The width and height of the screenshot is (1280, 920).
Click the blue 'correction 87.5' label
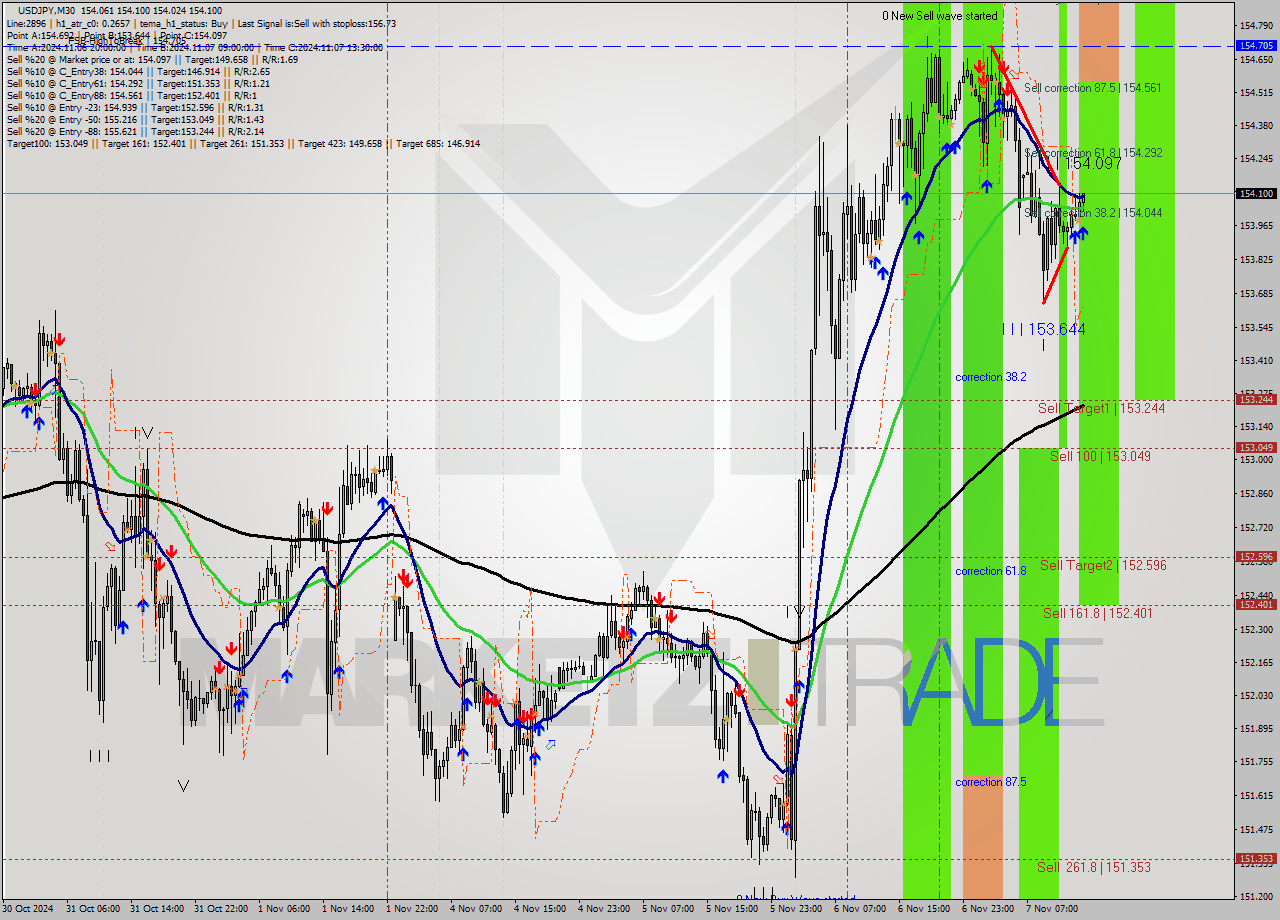(x=990, y=782)
